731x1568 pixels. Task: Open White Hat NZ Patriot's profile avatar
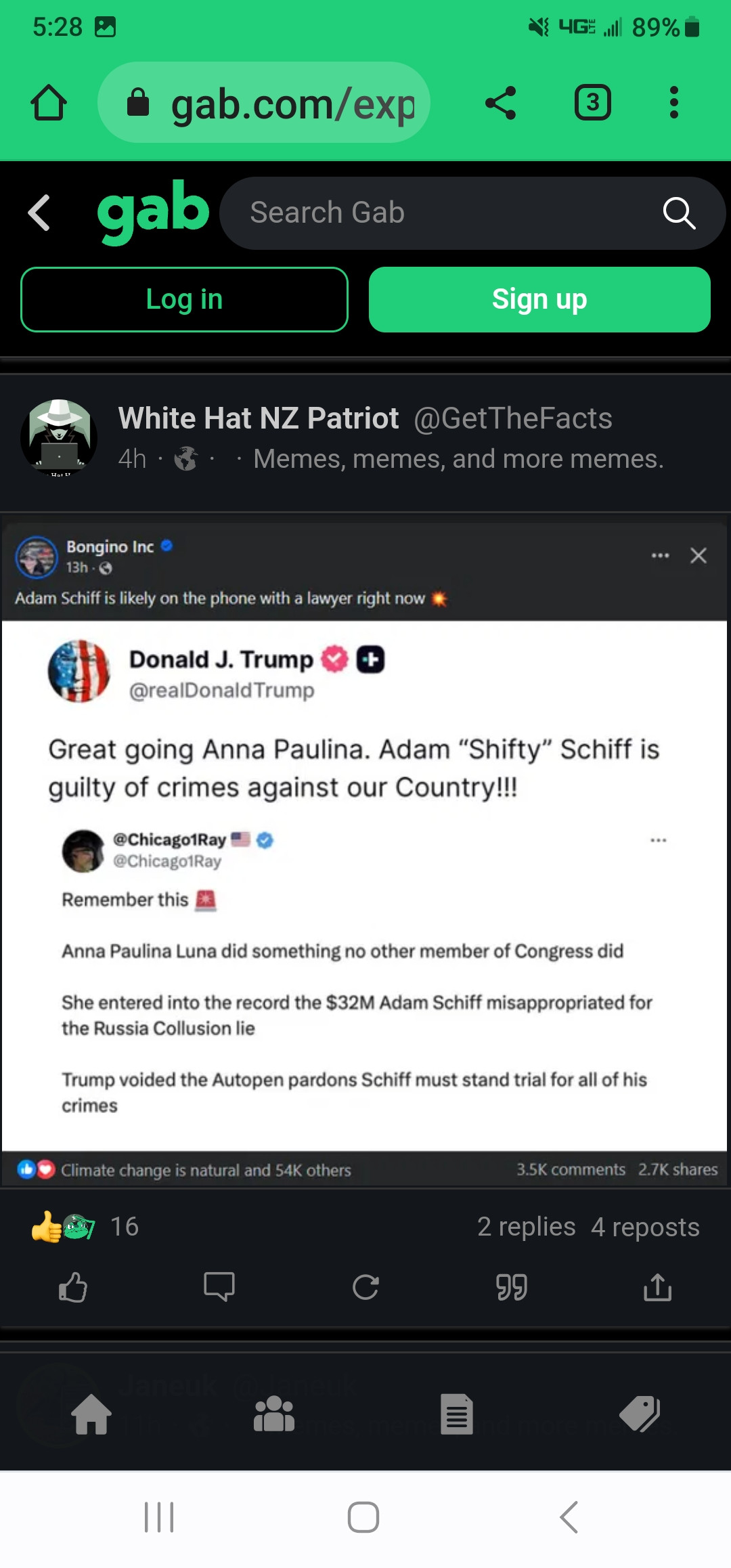[x=59, y=437]
